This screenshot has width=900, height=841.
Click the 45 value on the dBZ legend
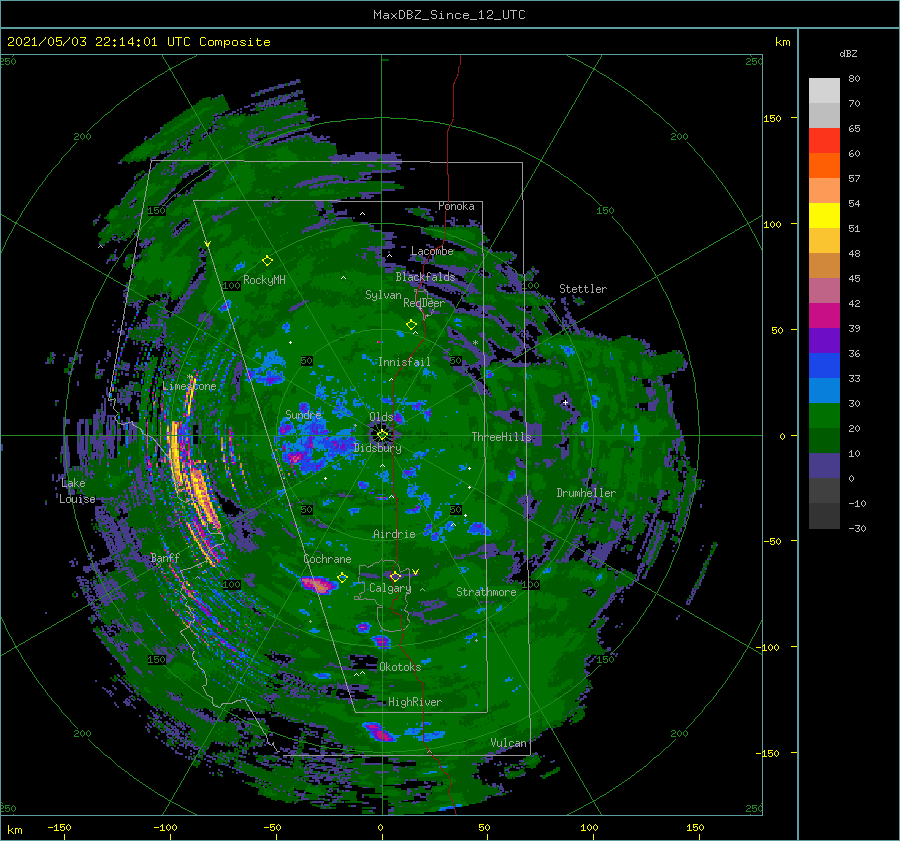click(x=854, y=278)
